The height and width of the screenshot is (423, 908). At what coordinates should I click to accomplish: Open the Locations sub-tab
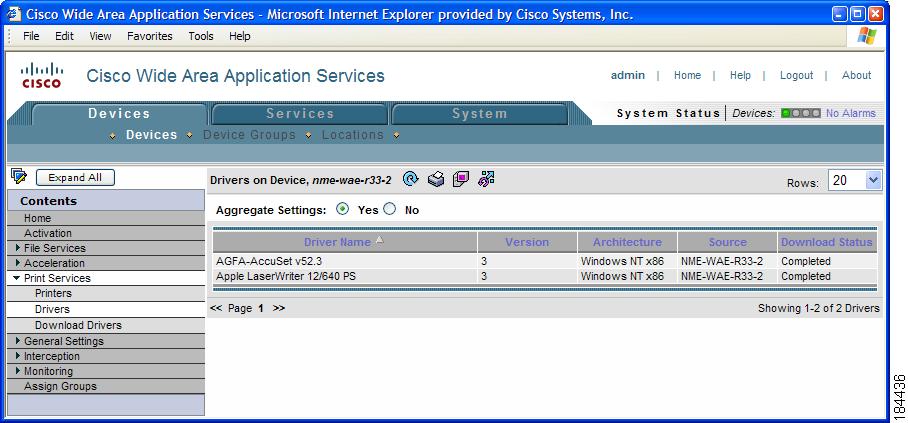pyautogui.click(x=353, y=135)
